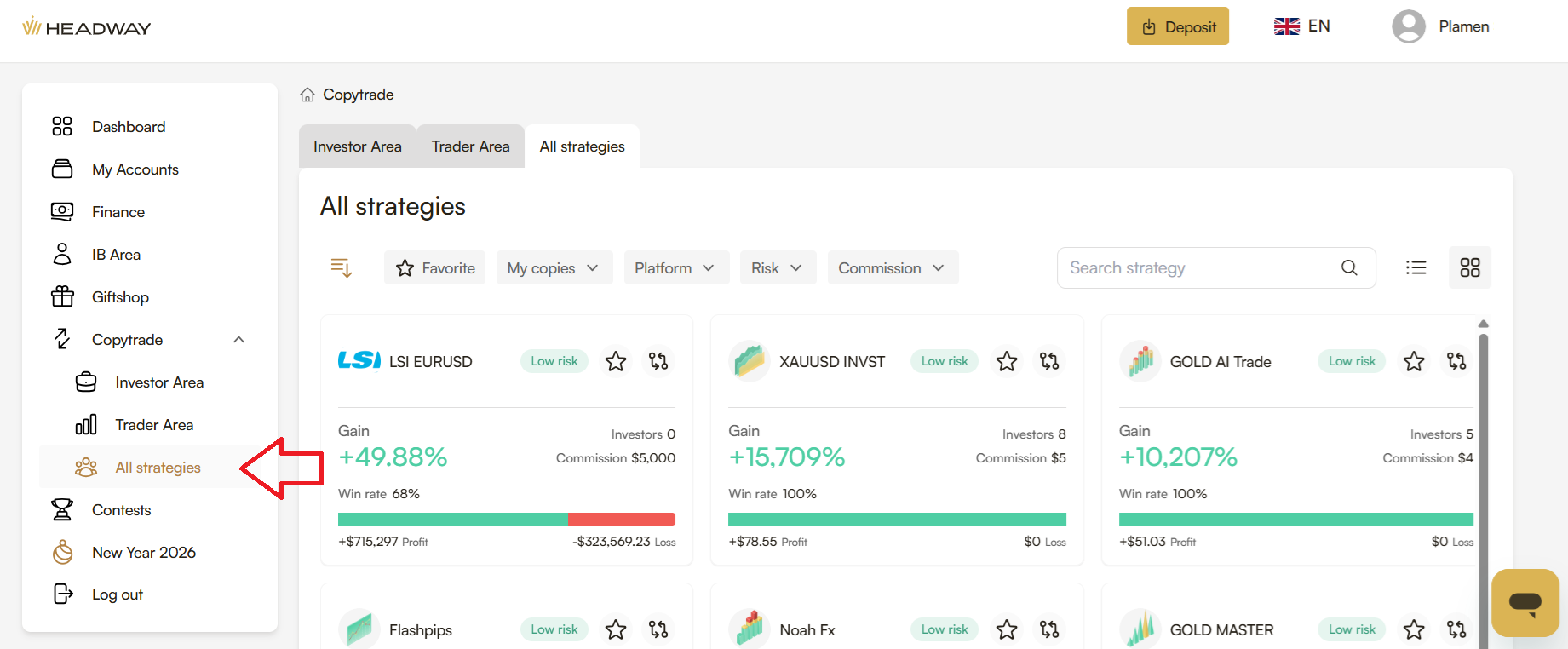This screenshot has width=1568, height=649.
Task: Click the user avatar icon
Action: click(x=1409, y=26)
